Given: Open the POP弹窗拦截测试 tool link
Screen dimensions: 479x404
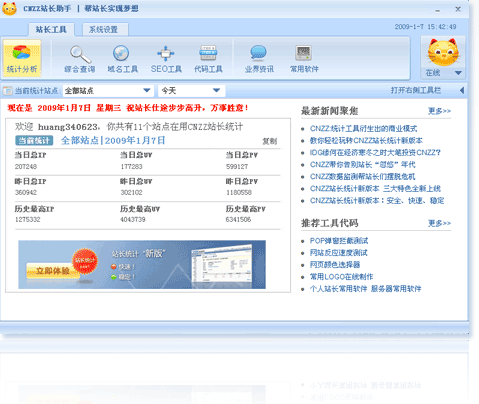Looking at the screenshot, I should point(339,241).
